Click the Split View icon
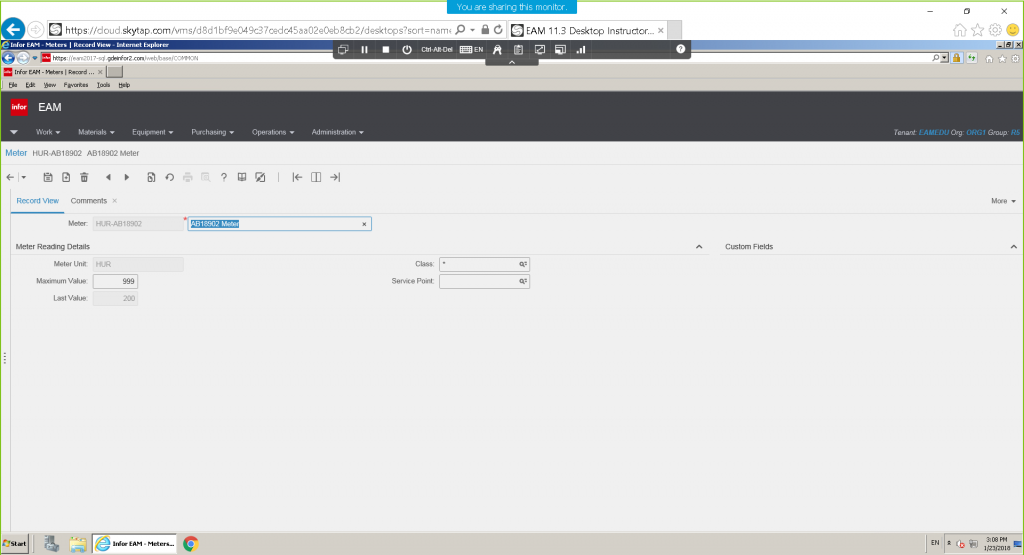Viewport: 1024px width, 555px height. point(316,177)
